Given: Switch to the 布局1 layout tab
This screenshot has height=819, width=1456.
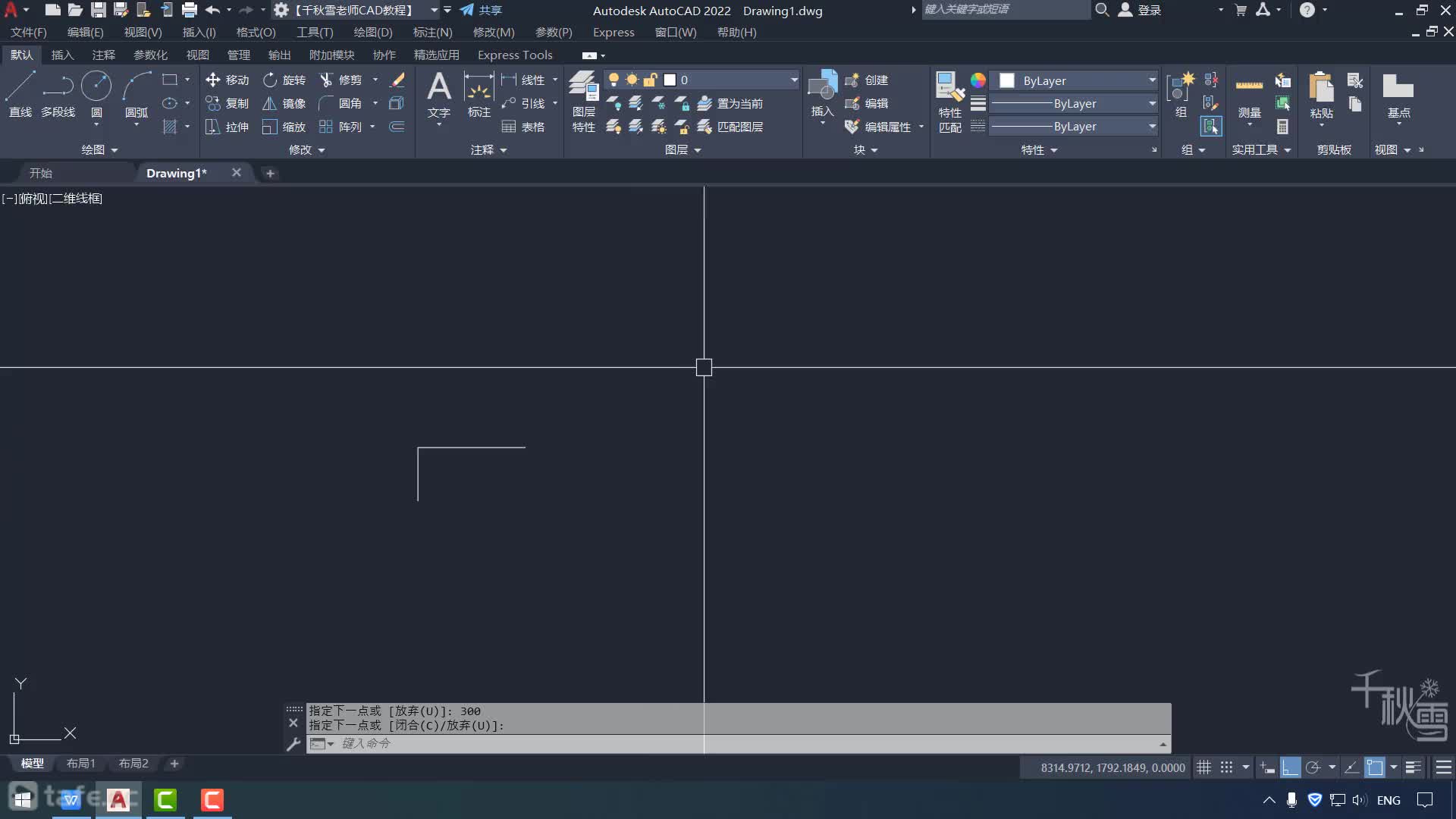Looking at the screenshot, I should 80,764.
